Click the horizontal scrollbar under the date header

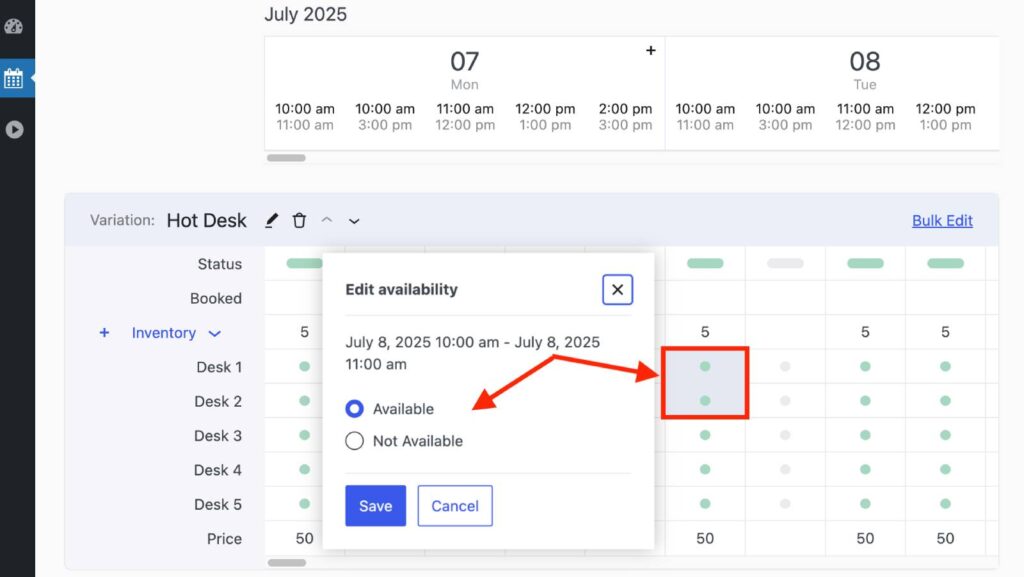[x=286, y=158]
